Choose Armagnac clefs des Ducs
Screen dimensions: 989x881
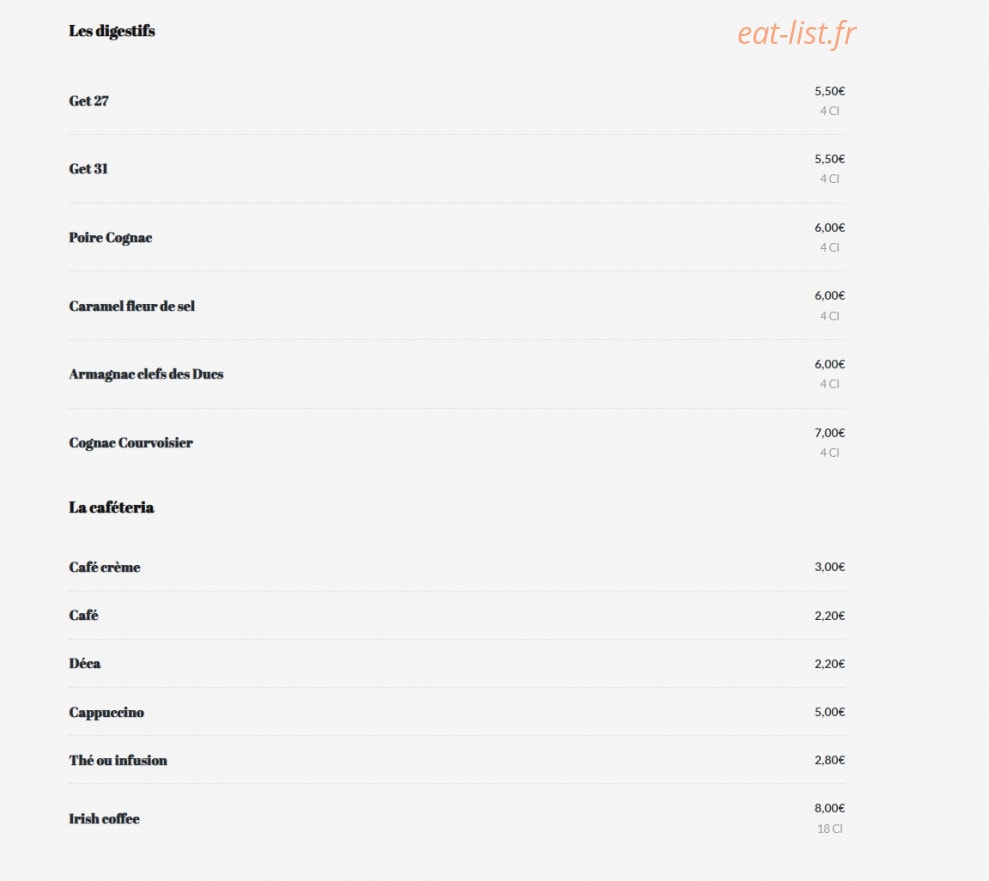(x=146, y=375)
